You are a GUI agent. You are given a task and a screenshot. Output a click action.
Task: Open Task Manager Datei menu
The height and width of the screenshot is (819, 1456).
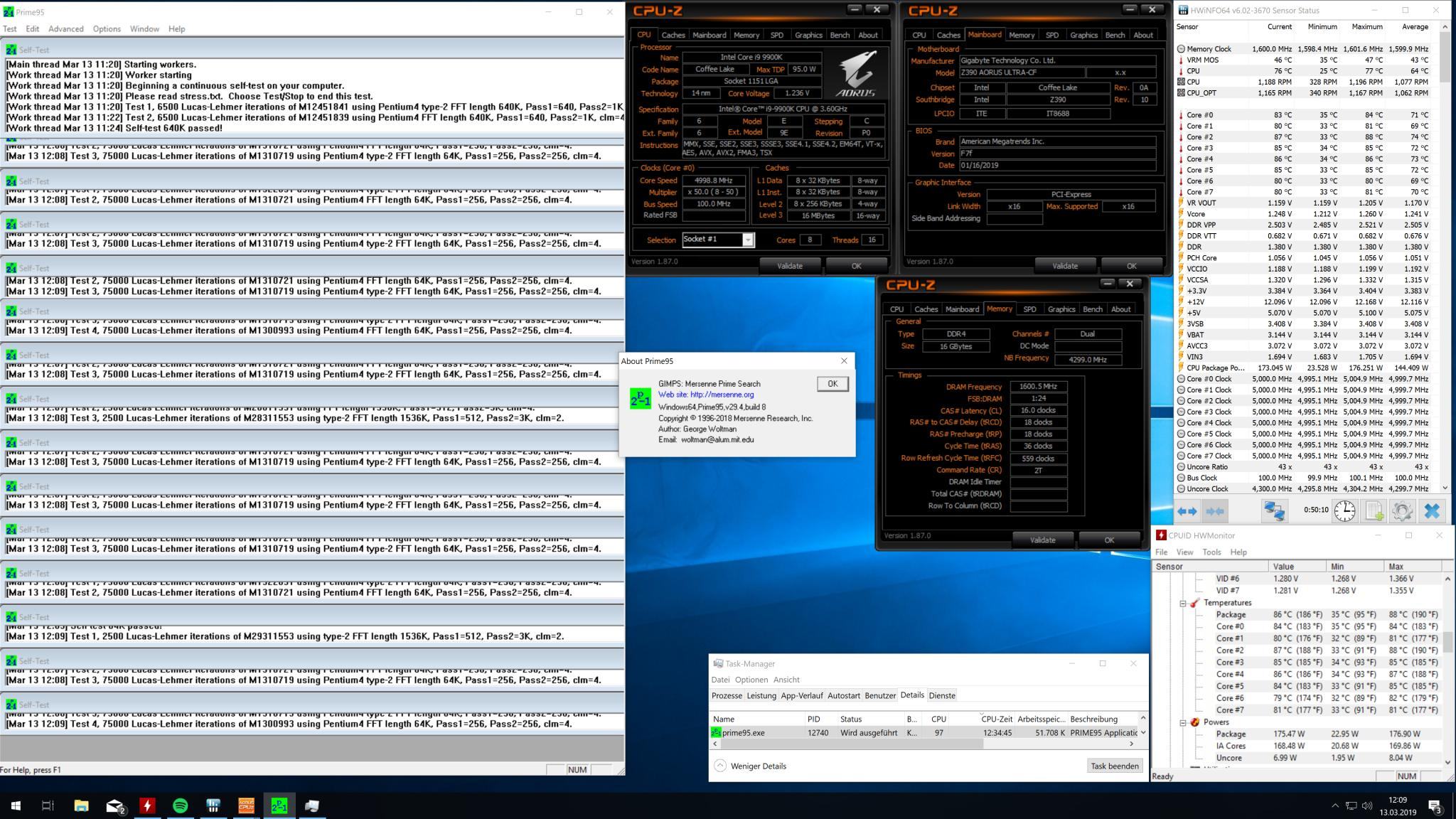721,680
